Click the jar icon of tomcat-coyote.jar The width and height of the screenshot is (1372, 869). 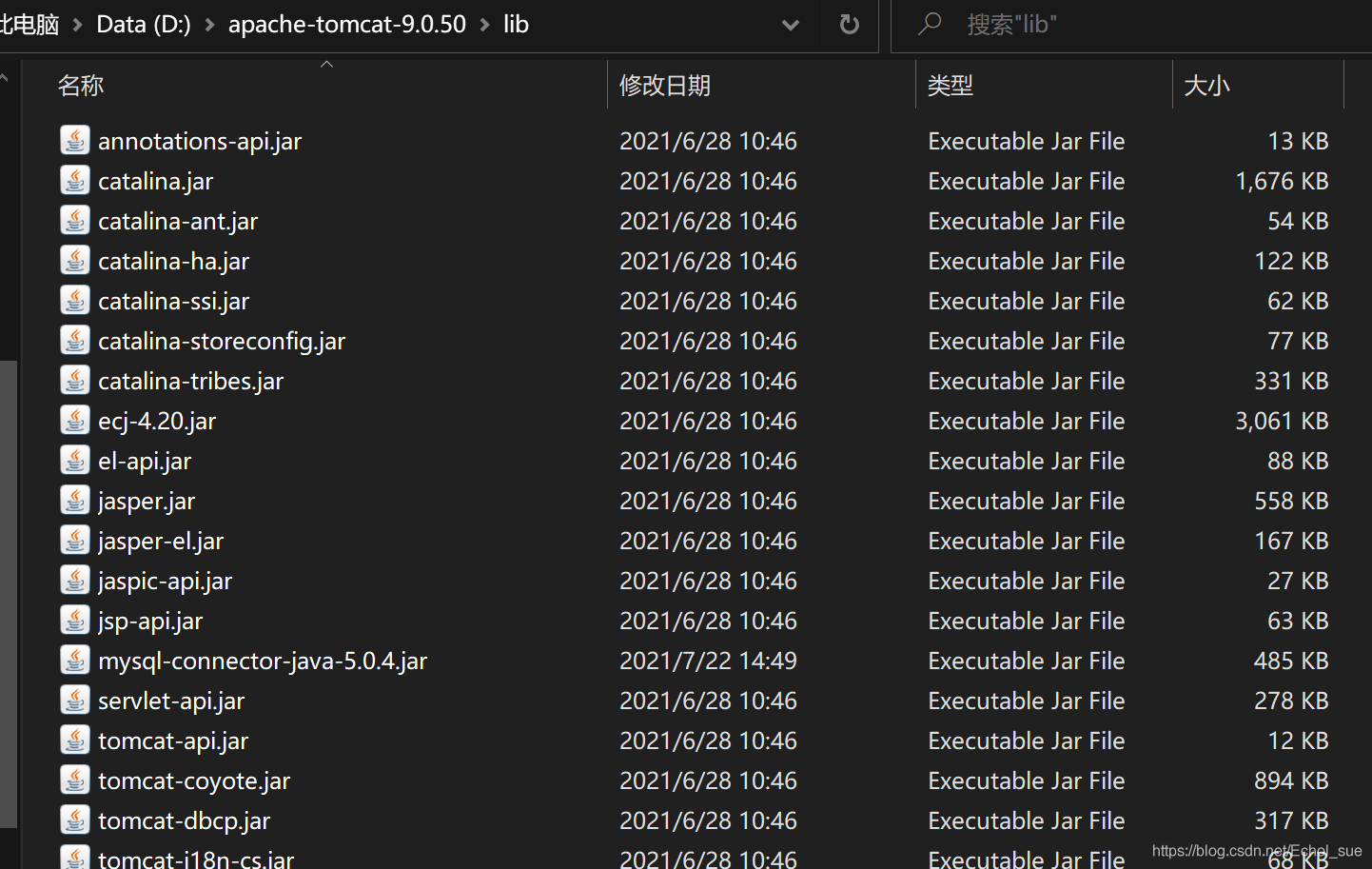coord(75,780)
